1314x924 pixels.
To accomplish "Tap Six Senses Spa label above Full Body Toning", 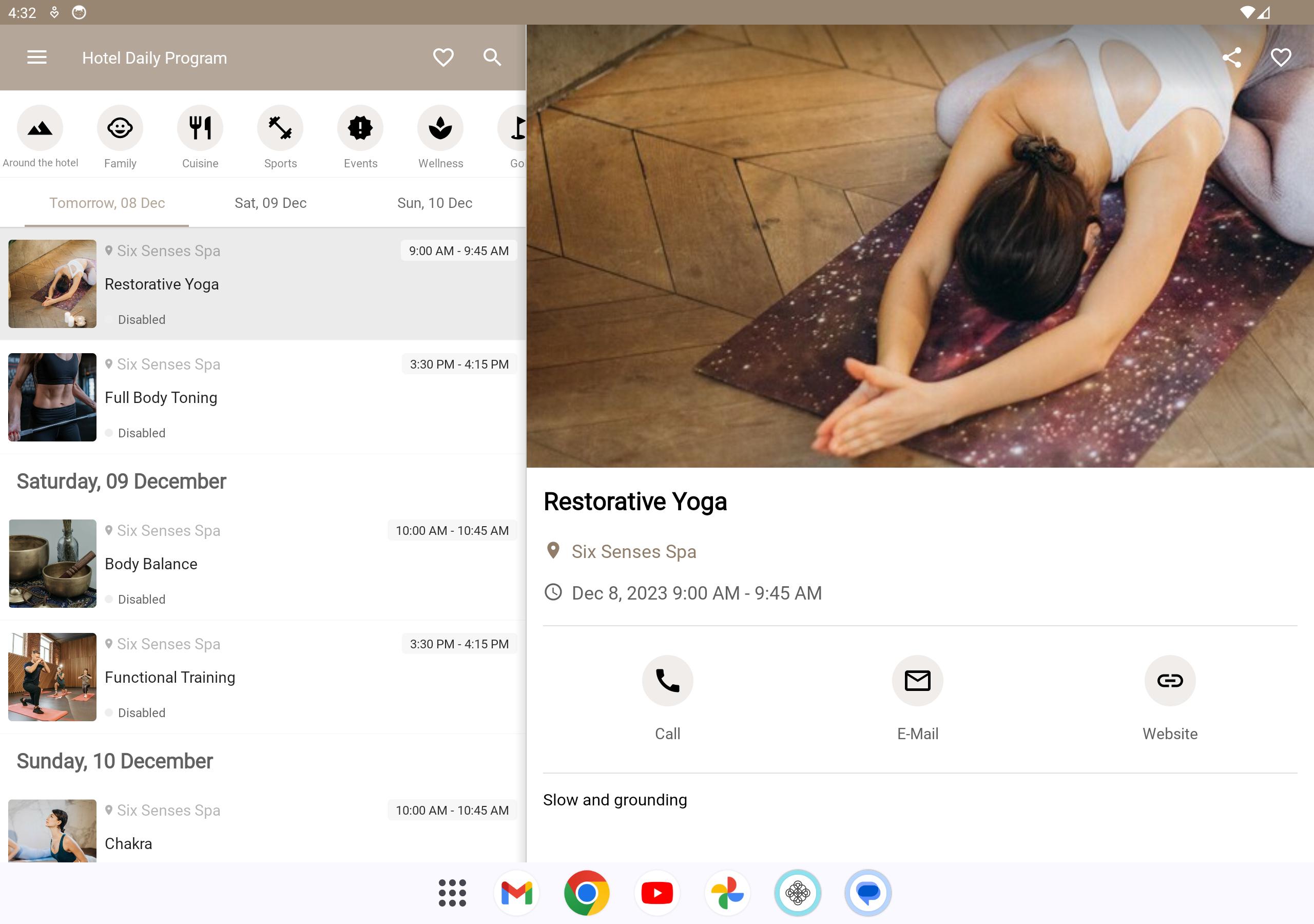I will coord(168,364).
